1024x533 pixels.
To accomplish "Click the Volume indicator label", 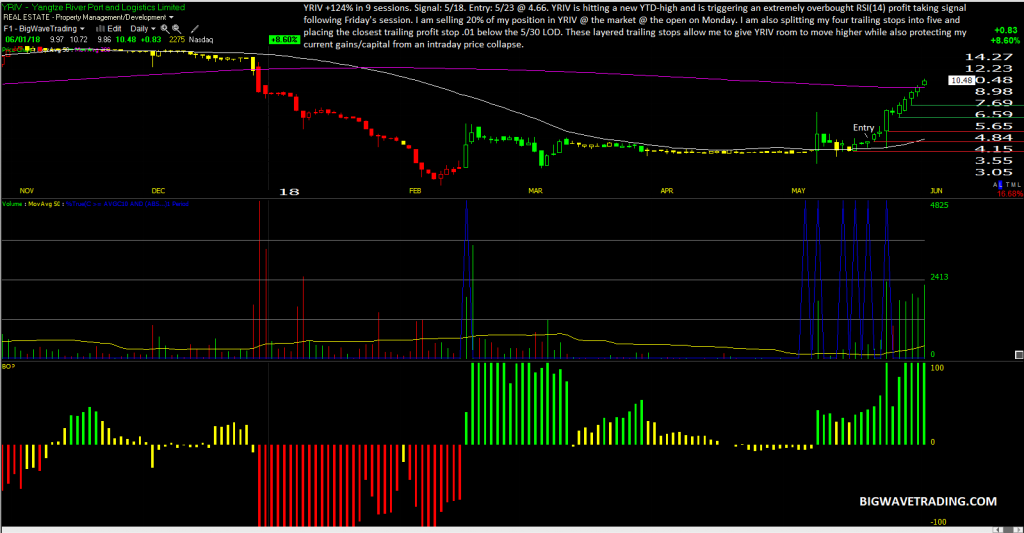I will pos(12,204).
